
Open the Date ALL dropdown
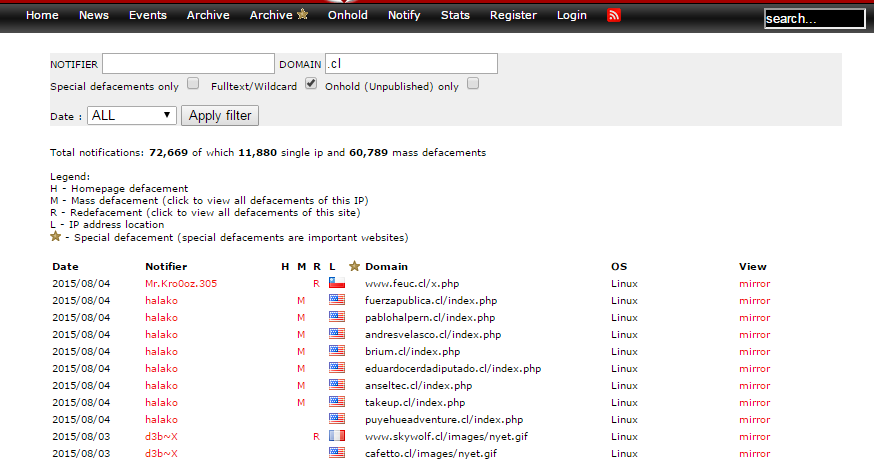tap(132, 115)
